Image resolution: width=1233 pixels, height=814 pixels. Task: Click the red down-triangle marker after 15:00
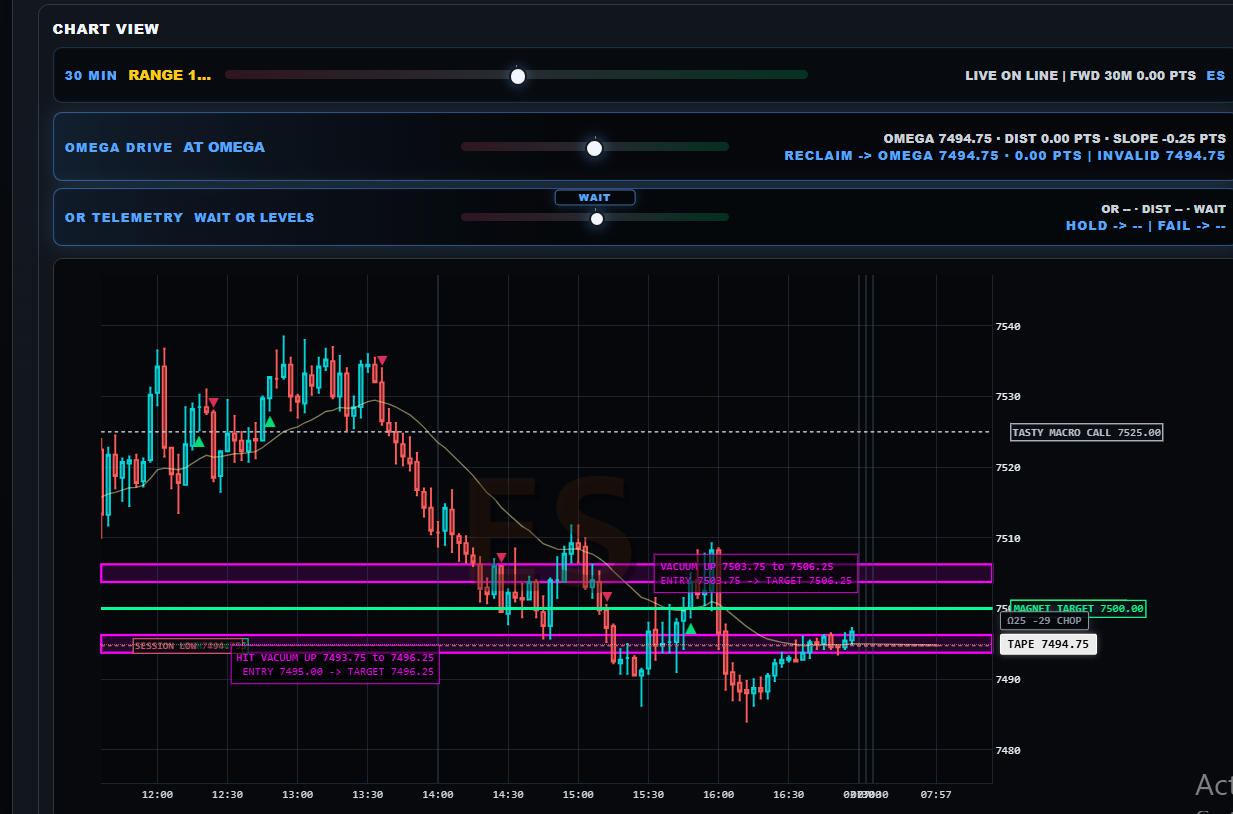coord(607,597)
